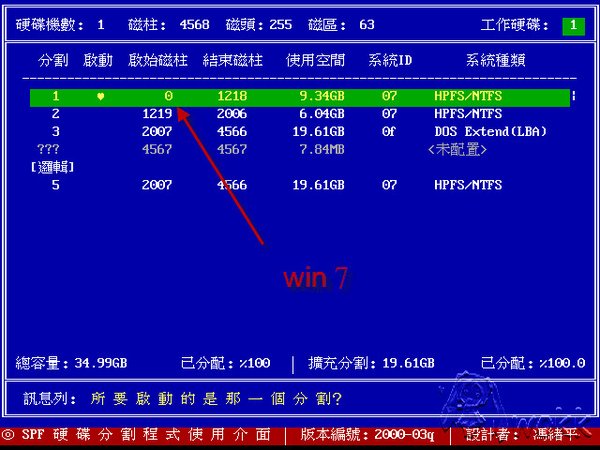600x450 pixels.
Task: Click the DOS Extend(LBA) system type
Action: coord(491,132)
